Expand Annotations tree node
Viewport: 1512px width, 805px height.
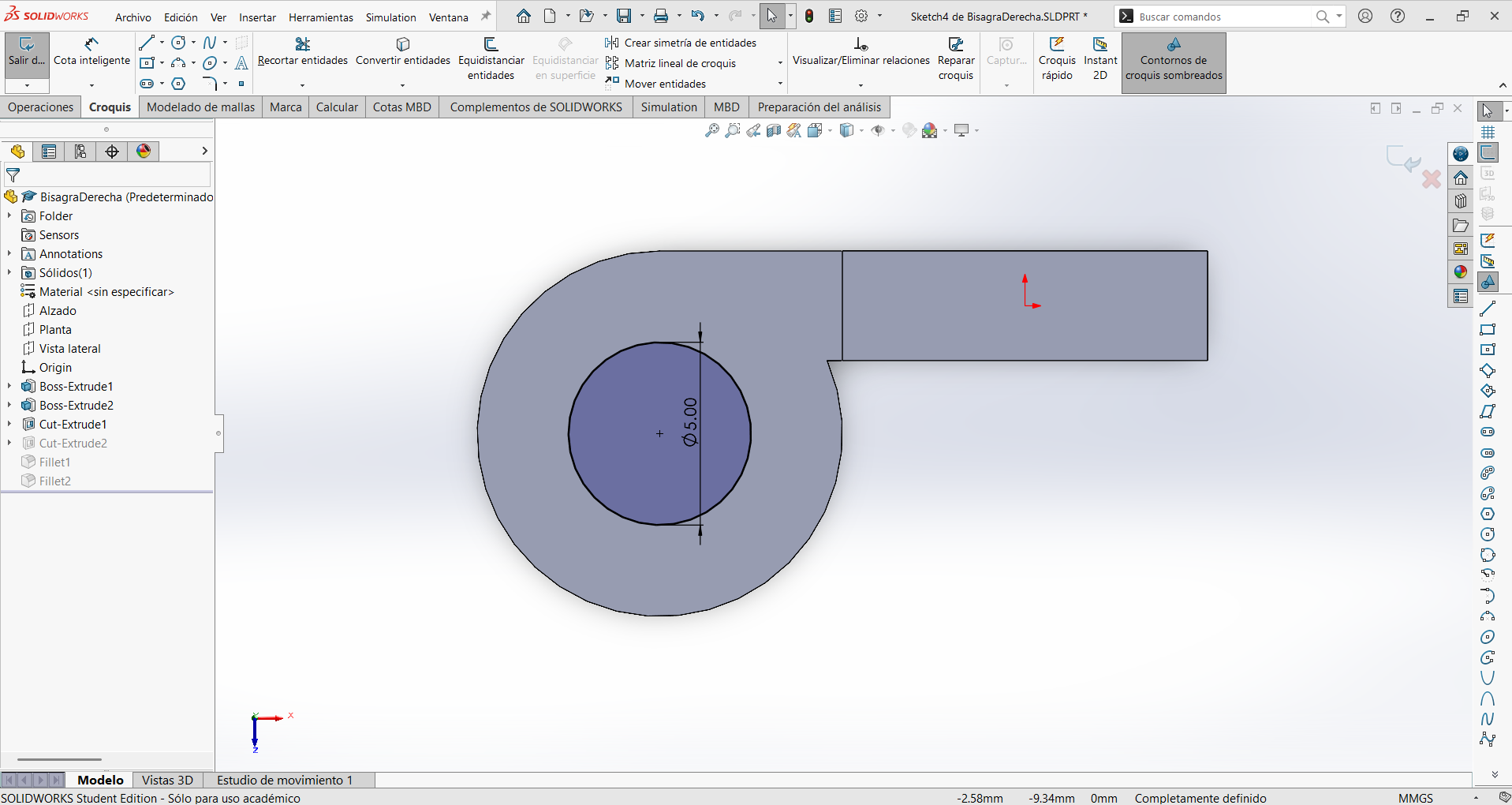9,253
